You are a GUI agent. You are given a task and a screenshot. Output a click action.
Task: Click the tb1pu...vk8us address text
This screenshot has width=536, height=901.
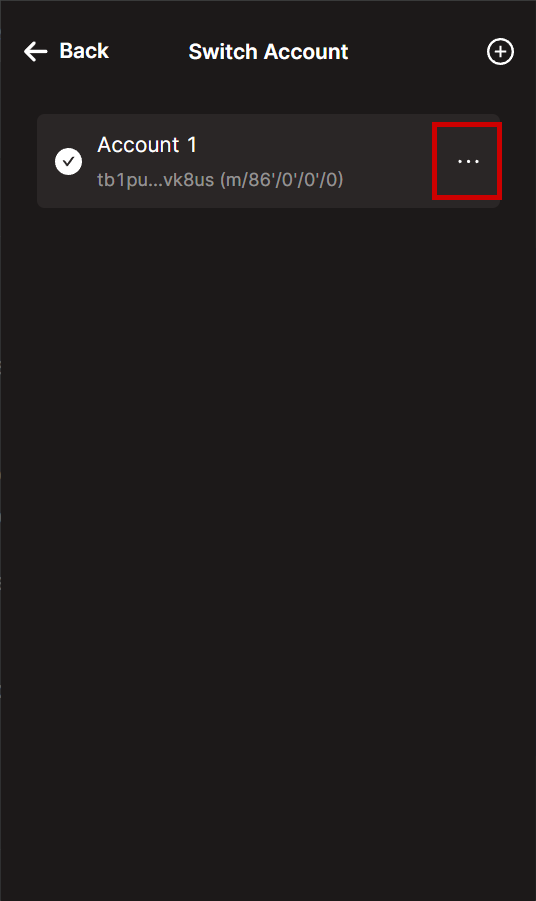(x=155, y=180)
